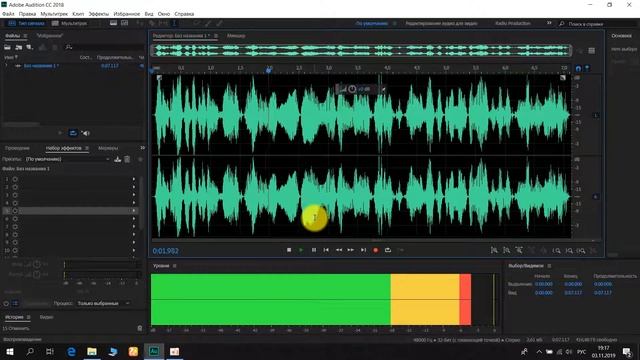Image resolution: width=640 pixels, height=360 pixels.
Task: Expand workspace list chevron in top bar
Action: [x=549, y=23]
